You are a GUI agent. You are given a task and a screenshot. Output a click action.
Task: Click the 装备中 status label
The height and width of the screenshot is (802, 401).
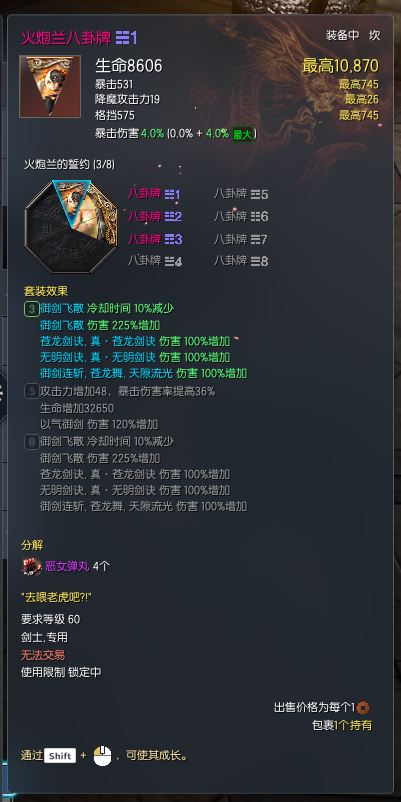[x=343, y=35]
